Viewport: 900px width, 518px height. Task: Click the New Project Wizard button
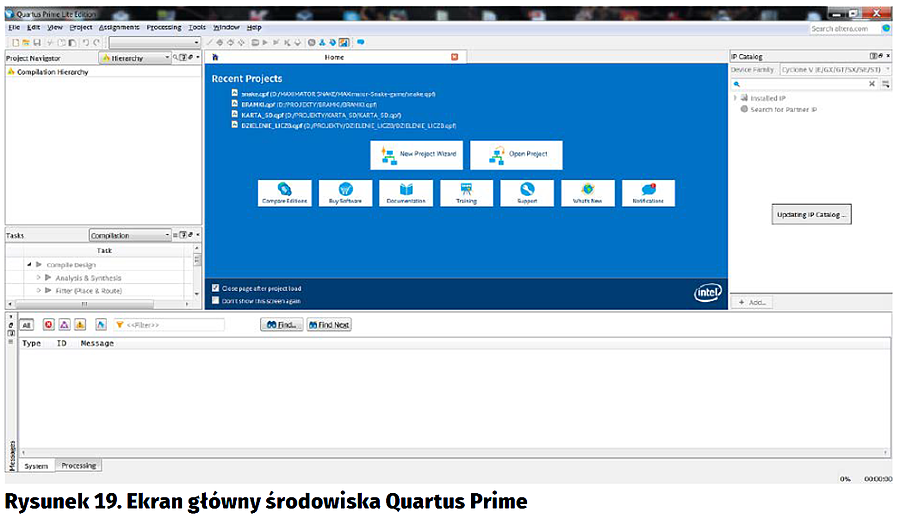pos(415,155)
